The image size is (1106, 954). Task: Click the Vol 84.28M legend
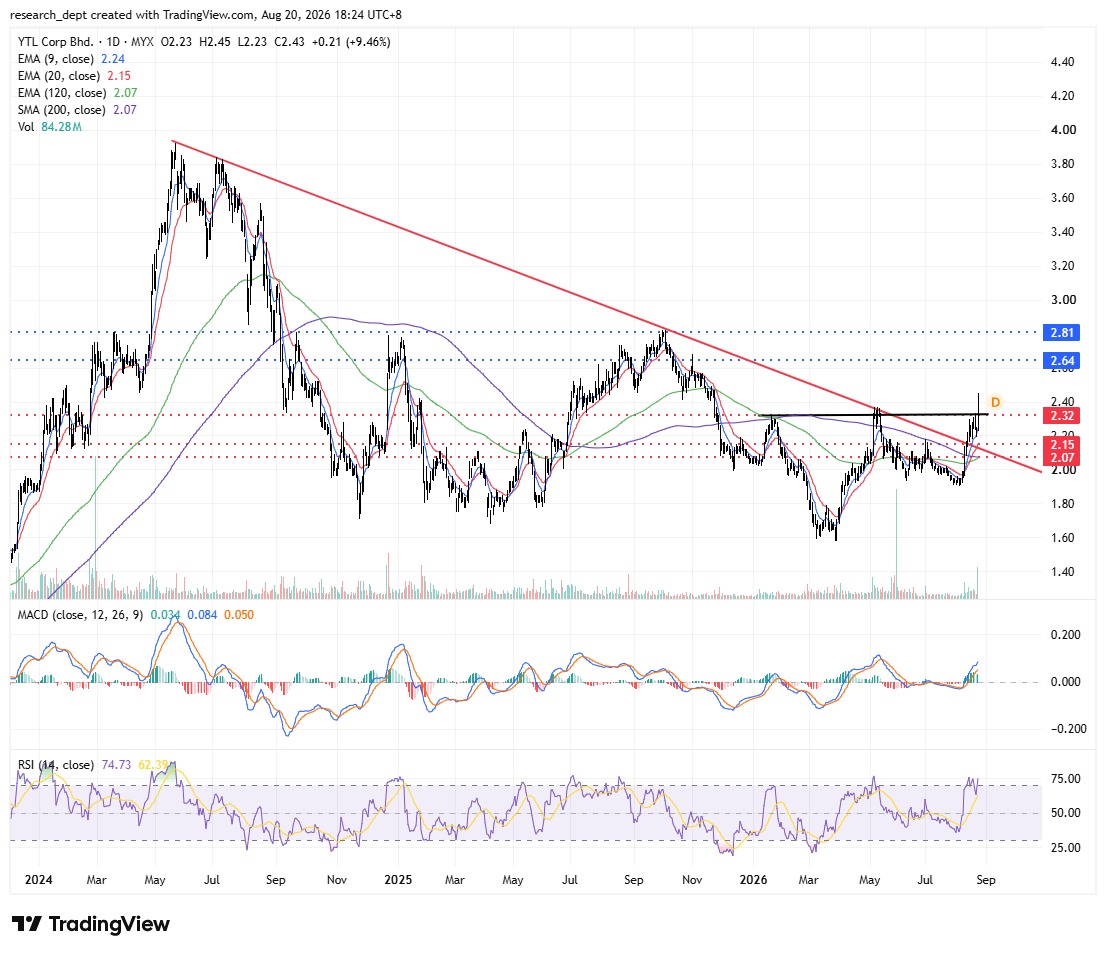[x=49, y=127]
